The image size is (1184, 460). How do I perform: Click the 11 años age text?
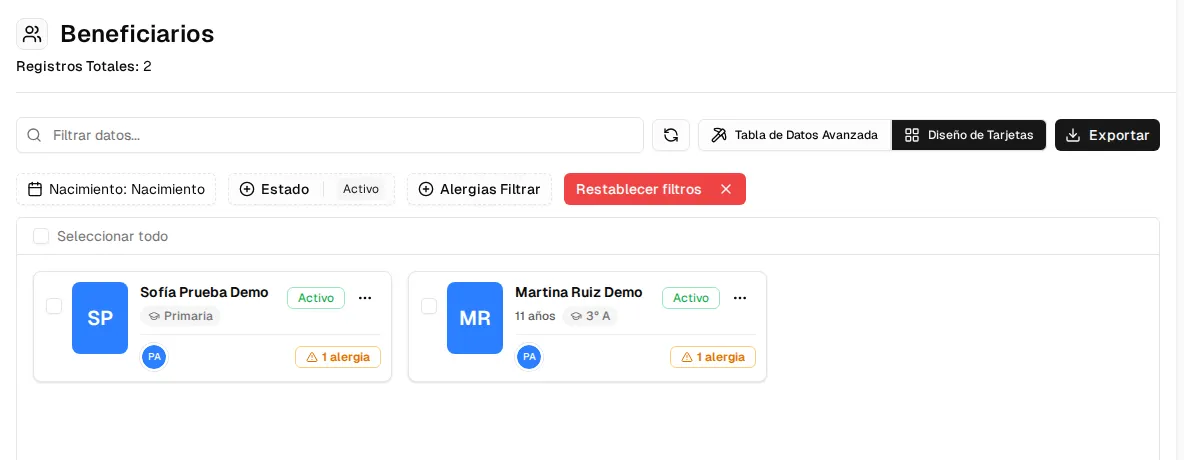click(535, 316)
